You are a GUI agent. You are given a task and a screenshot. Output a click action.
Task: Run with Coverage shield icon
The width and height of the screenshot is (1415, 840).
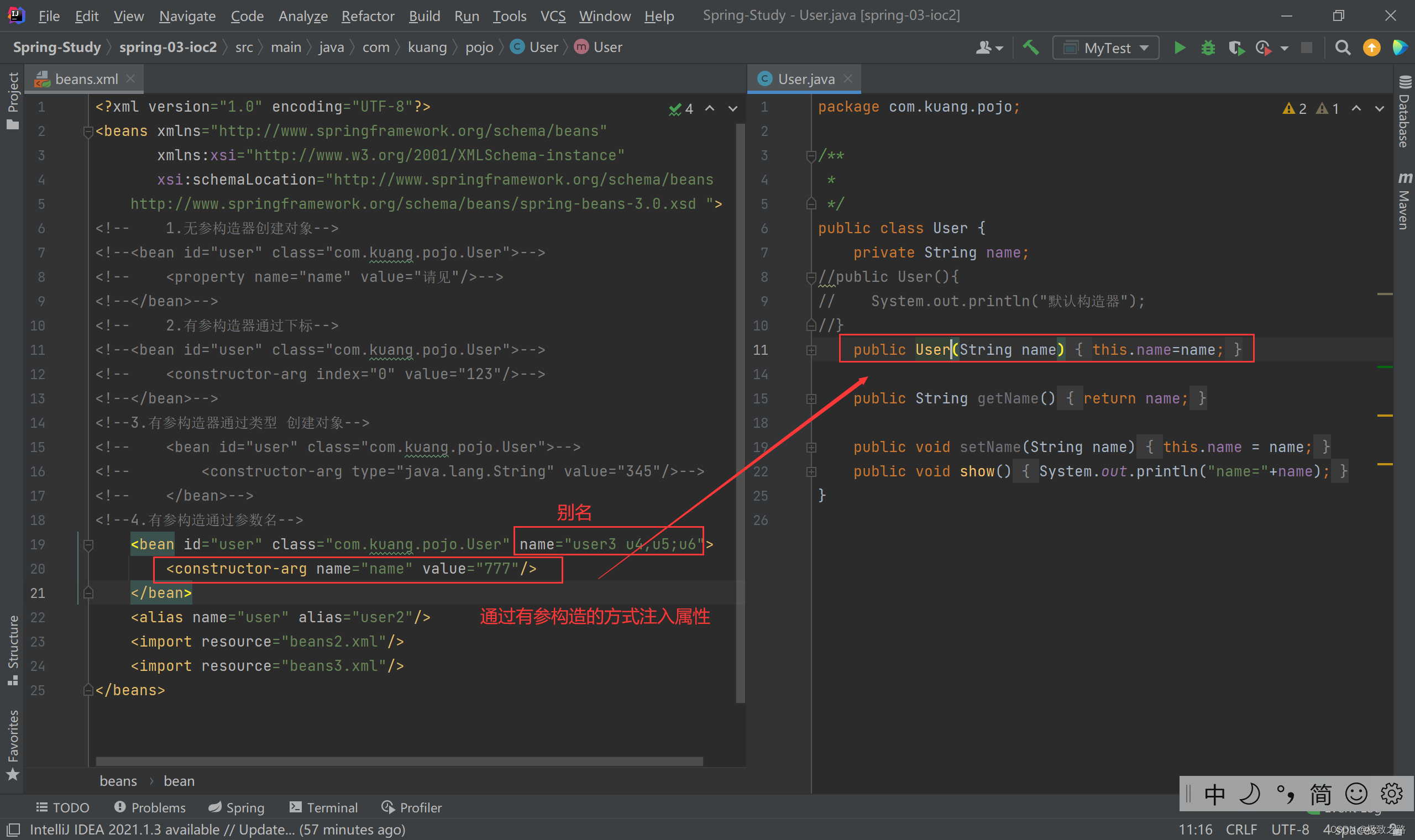pyautogui.click(x=1236, y=48)
